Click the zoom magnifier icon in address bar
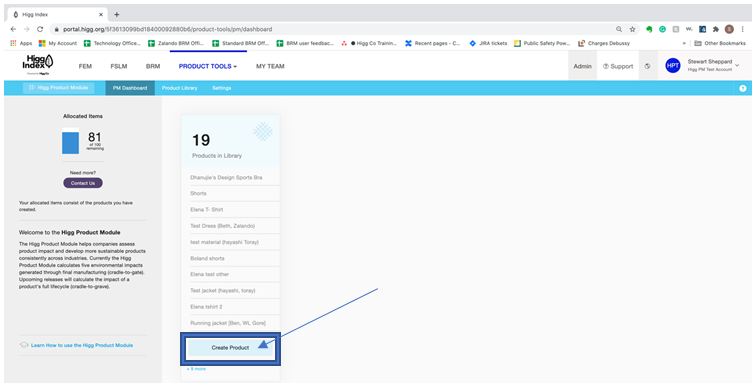 (x=619, y=29)
